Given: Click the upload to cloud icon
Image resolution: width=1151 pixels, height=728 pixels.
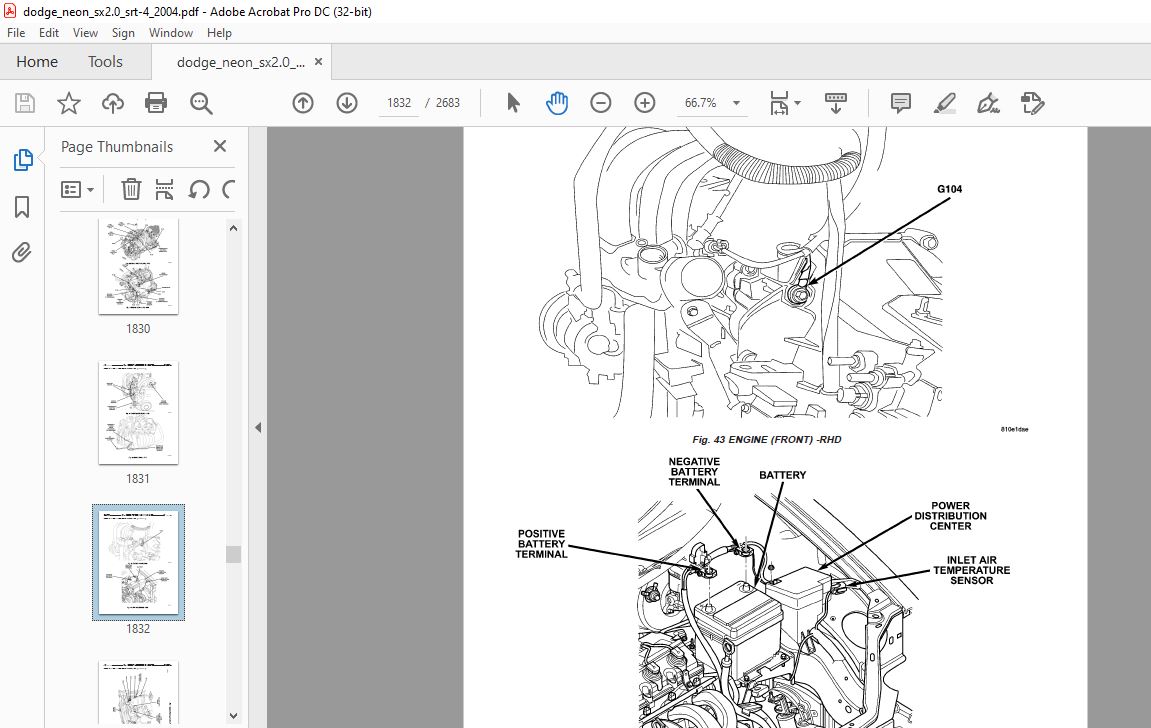Looking at the screenshot, I should click(112, 103).
